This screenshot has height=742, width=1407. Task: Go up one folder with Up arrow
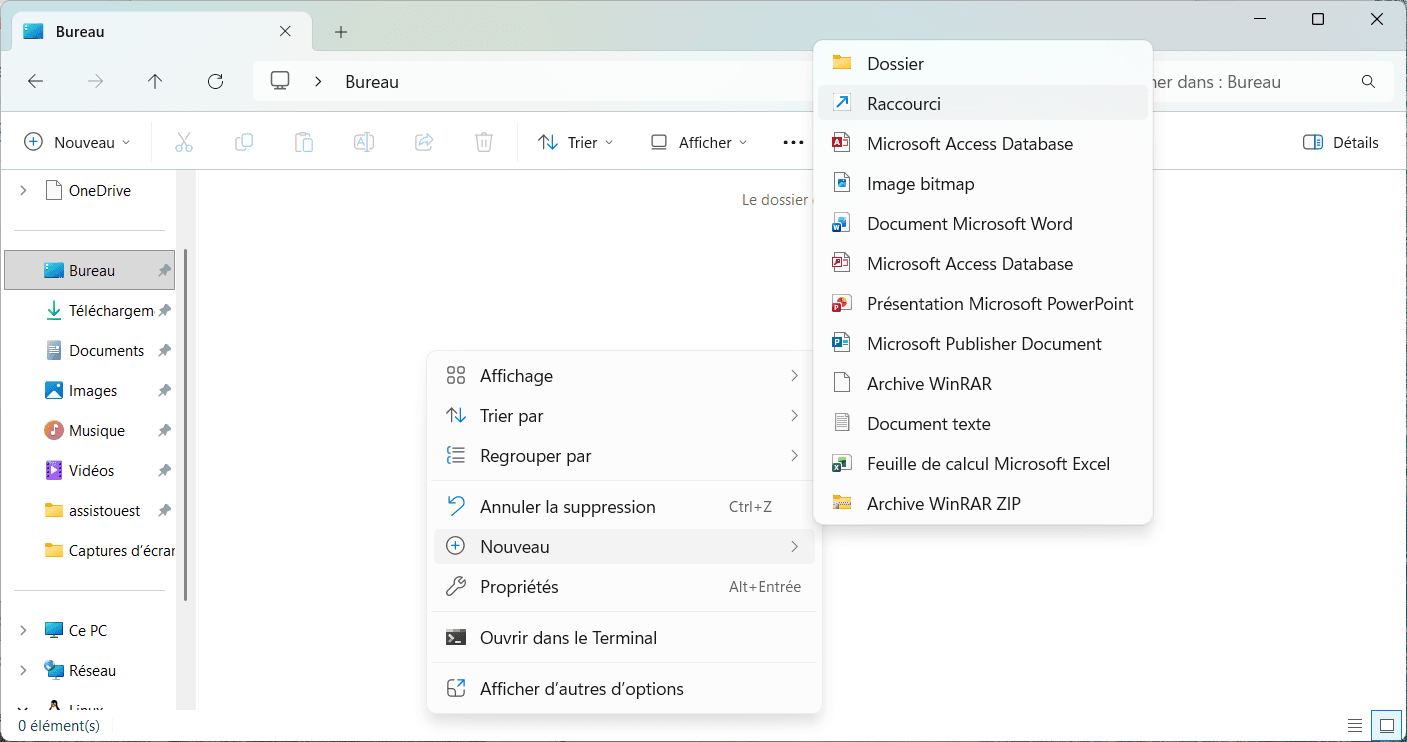(155, 82)
